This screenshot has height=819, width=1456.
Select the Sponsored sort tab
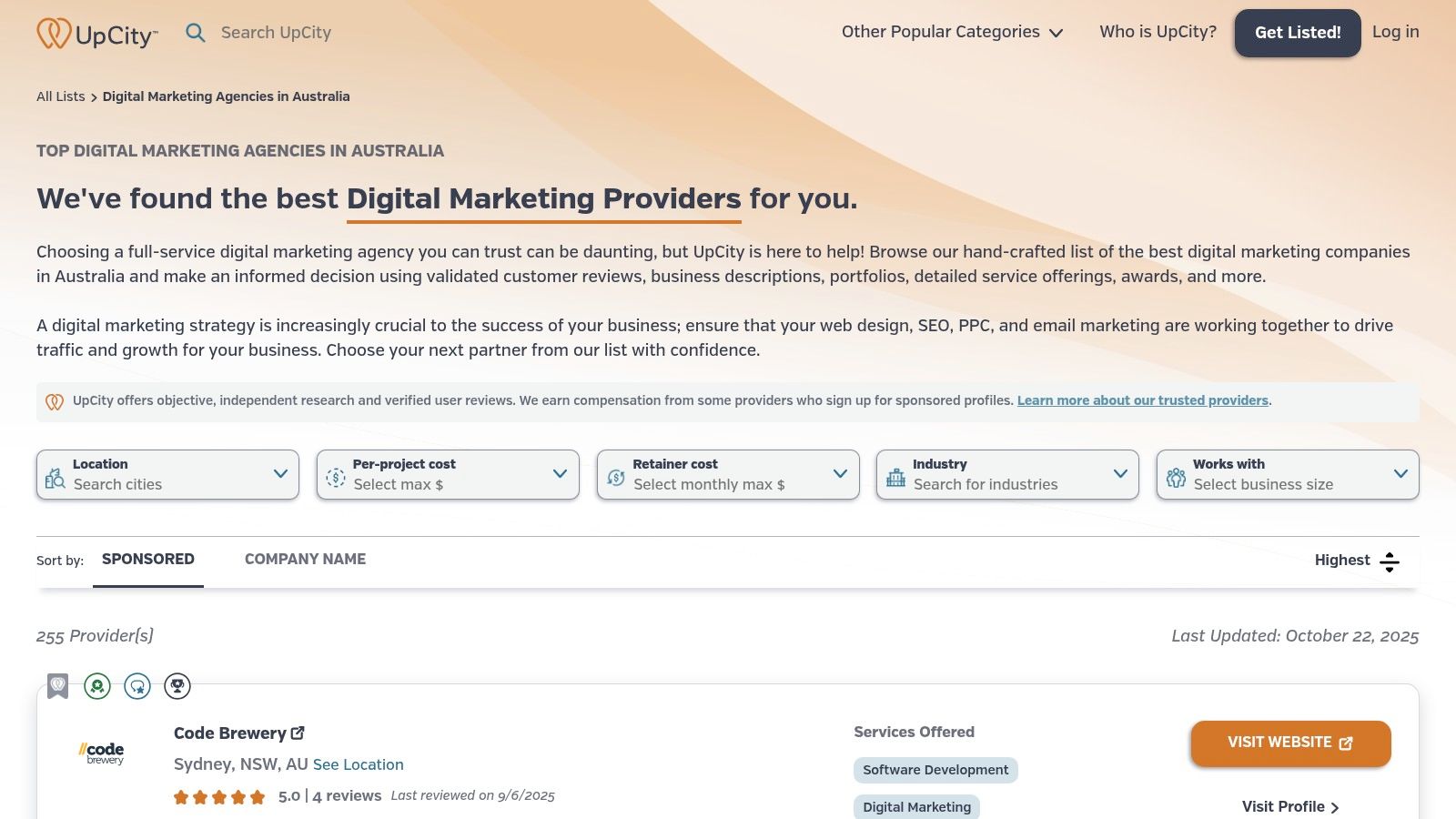click(x=148, y=560)
